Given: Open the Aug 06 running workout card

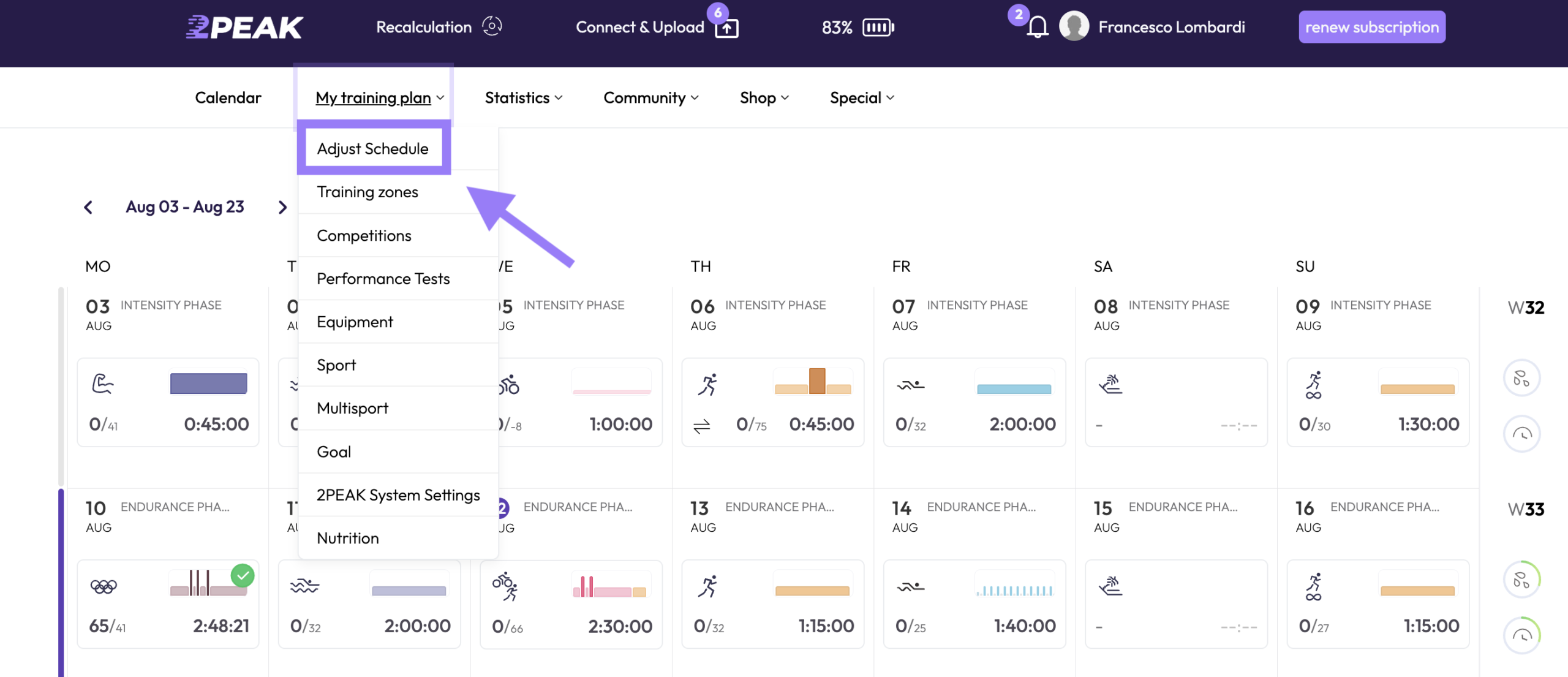Looking at the screenshot, I should click(x=772, y=403).
